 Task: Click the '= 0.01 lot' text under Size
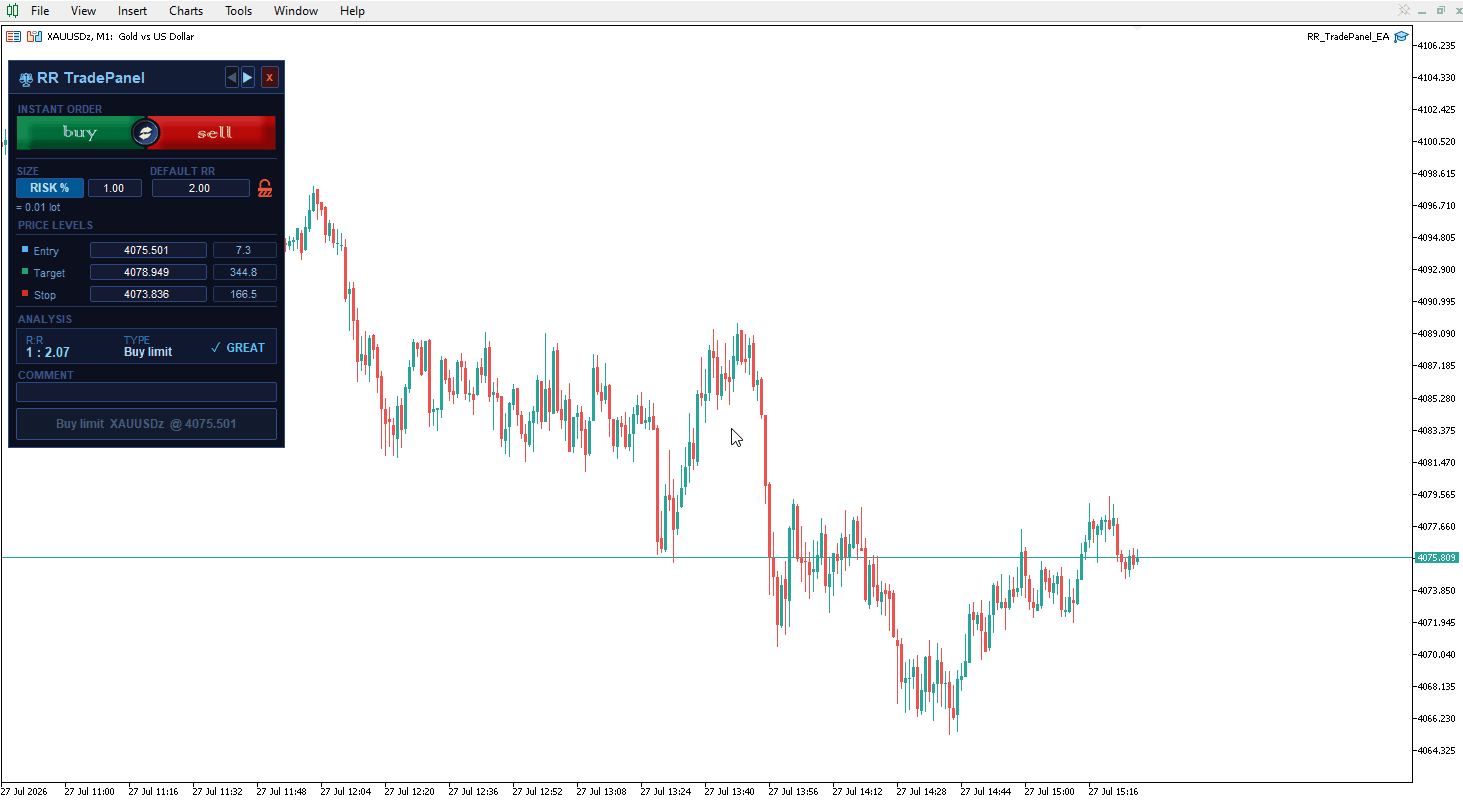[38, 208]
